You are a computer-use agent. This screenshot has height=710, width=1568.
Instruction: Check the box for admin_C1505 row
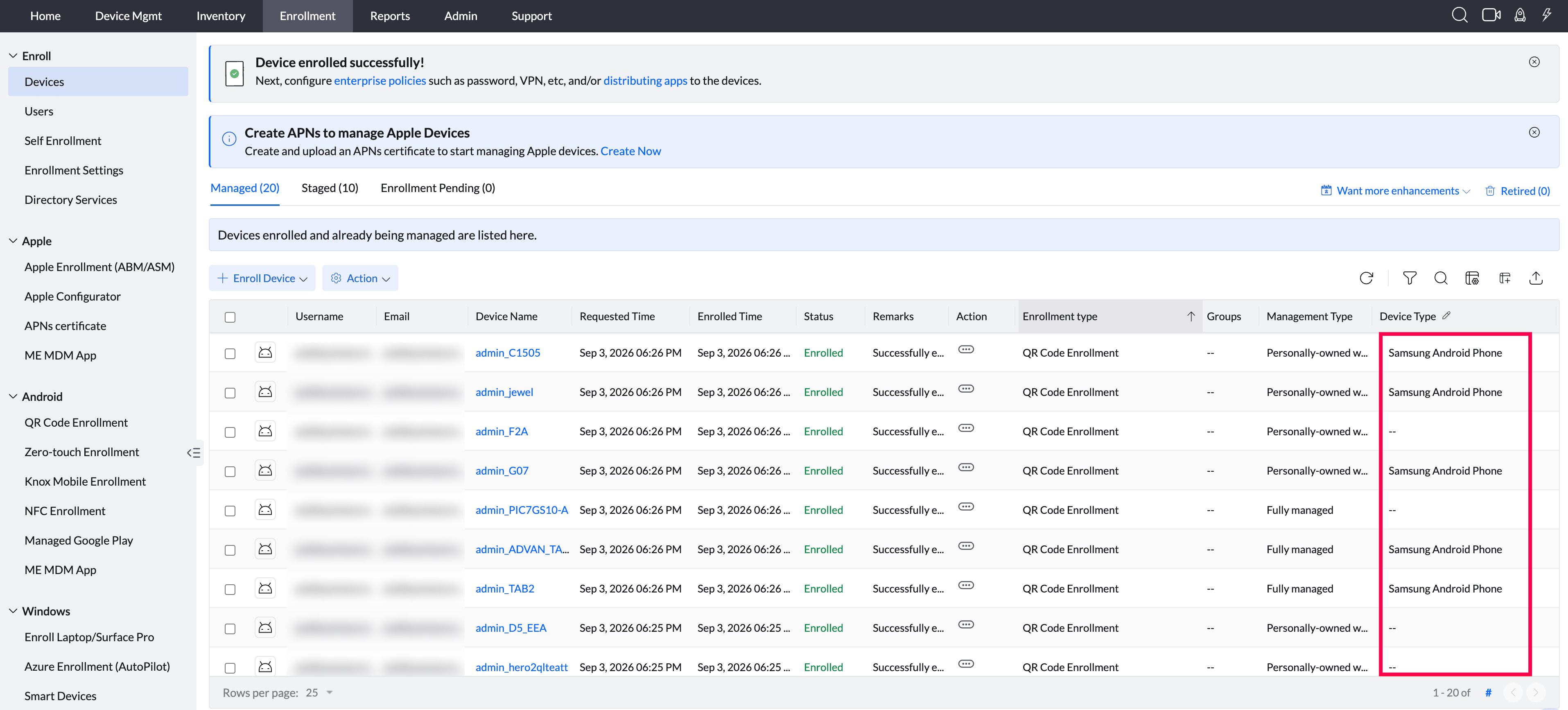point(230,354)
